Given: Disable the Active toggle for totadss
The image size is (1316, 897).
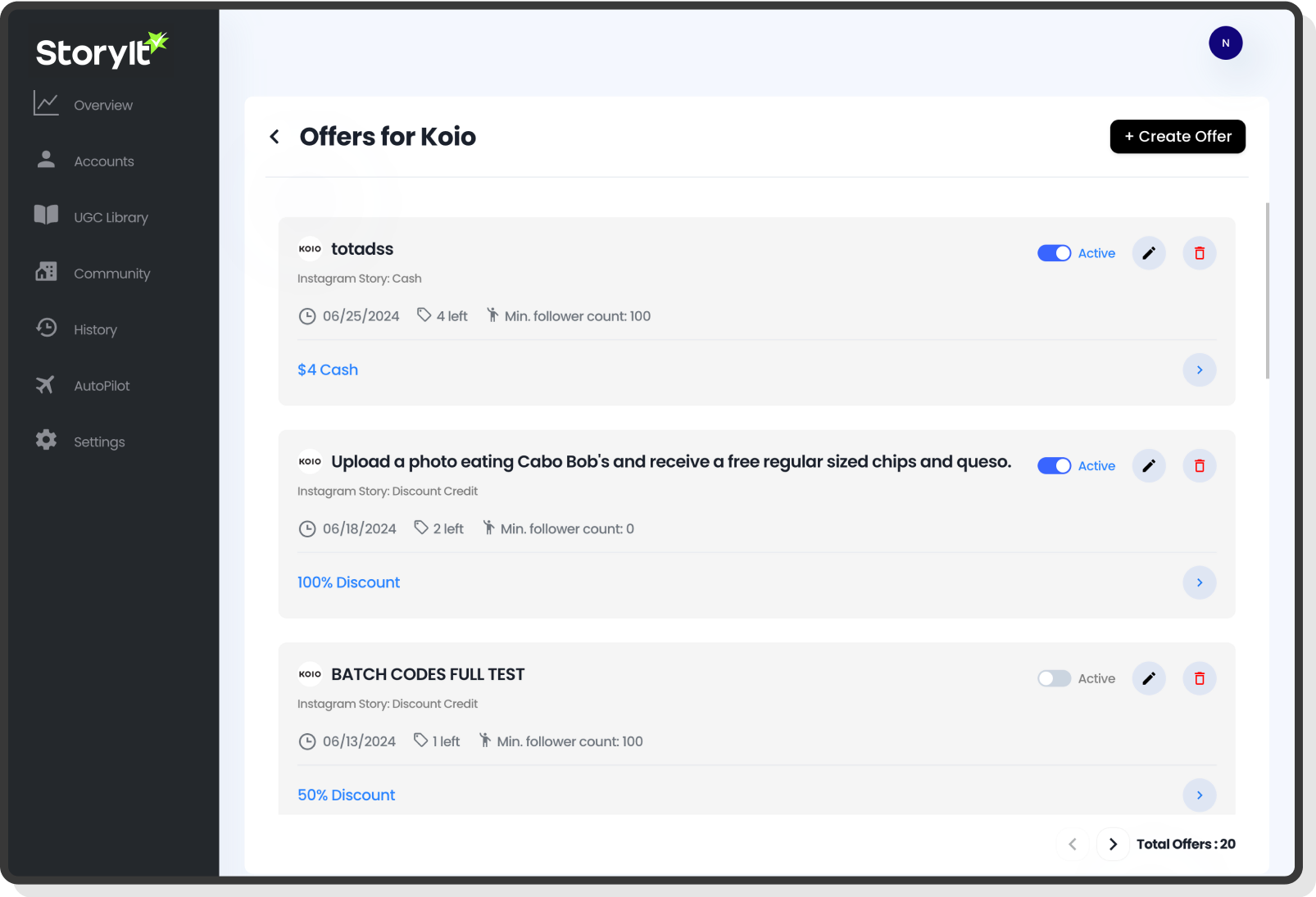Looking at the screenshot, I should tap(1054, 253).
